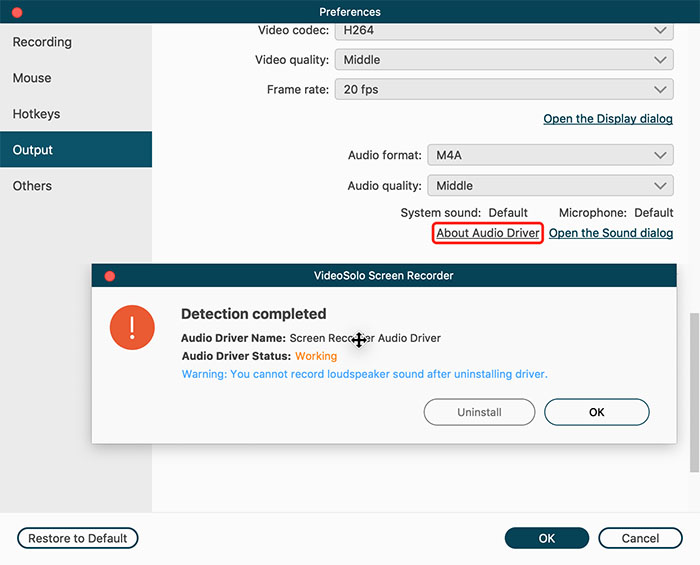The height and width of the screenshot is (565, 700).
Task: Open the Display dialog link
Action: tap(608, 119)
